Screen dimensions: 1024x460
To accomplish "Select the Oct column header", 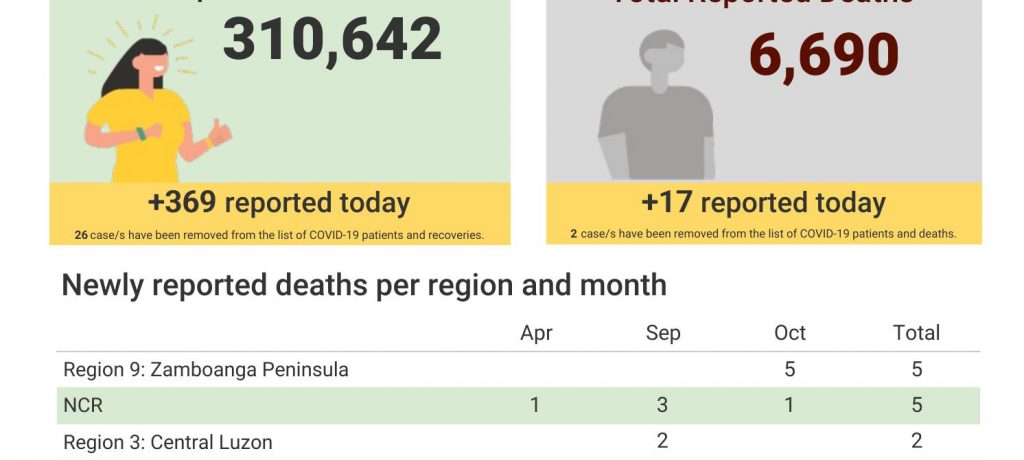I will pyautogui.click(x=790, y=333).
